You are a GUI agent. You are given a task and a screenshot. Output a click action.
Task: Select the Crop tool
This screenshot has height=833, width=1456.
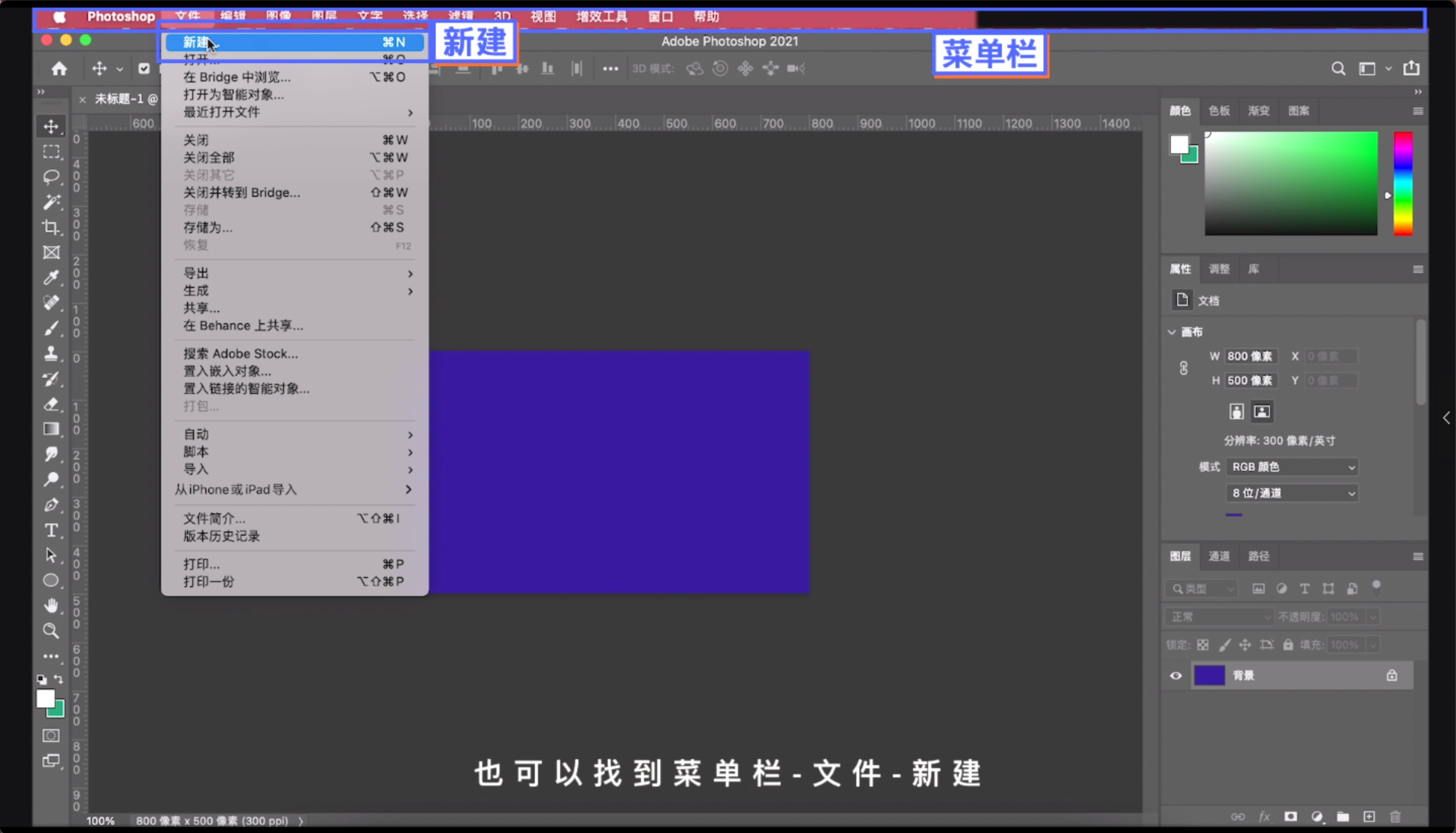tap(52, 227)
